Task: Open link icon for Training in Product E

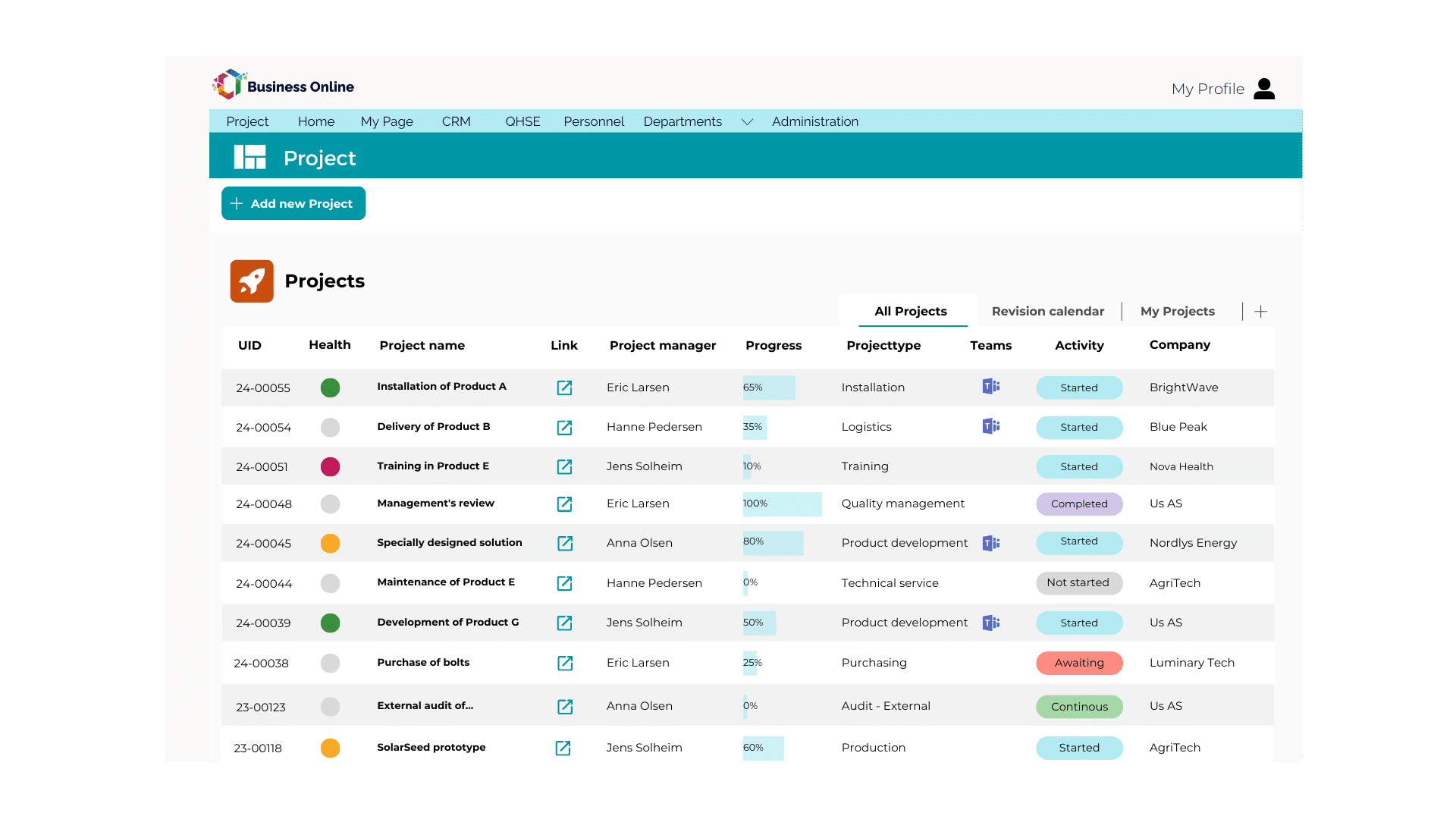Action: pyautogui.click(x=564, y=466)
